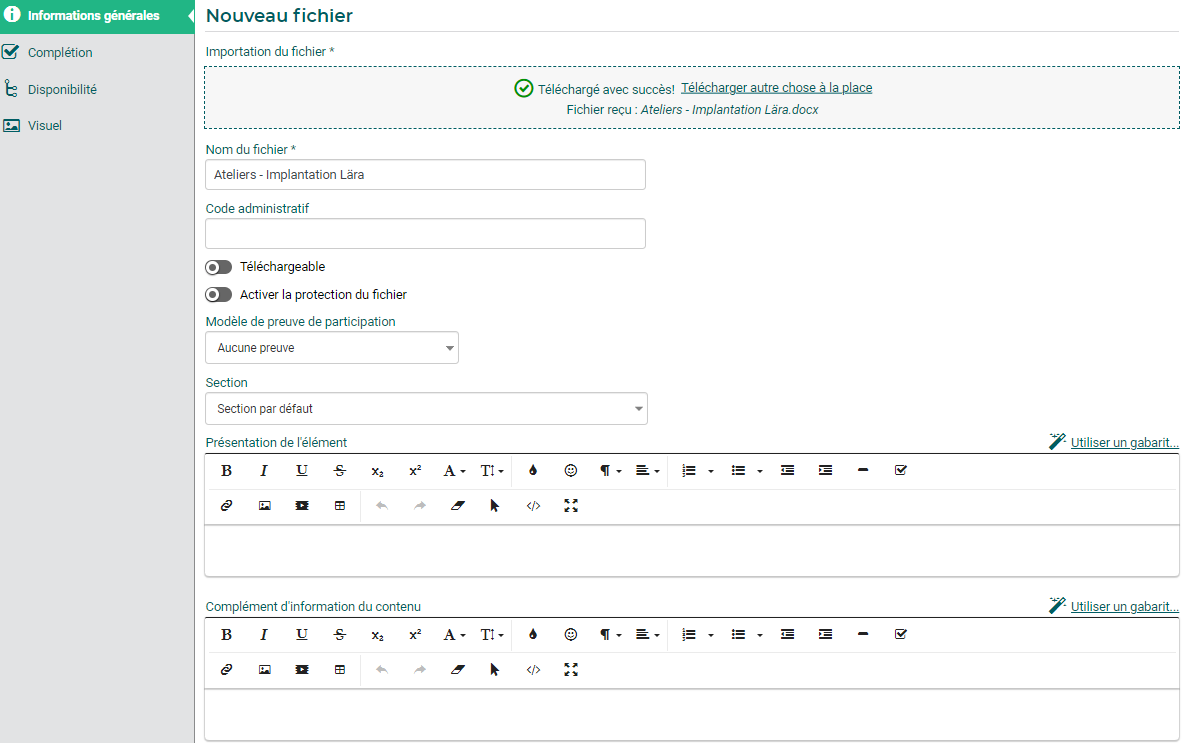The width and height of the screenshot is (1183, 743).
Task: Insert checkbox in Complément d'information editor
Action: click(x=901, y=634)
